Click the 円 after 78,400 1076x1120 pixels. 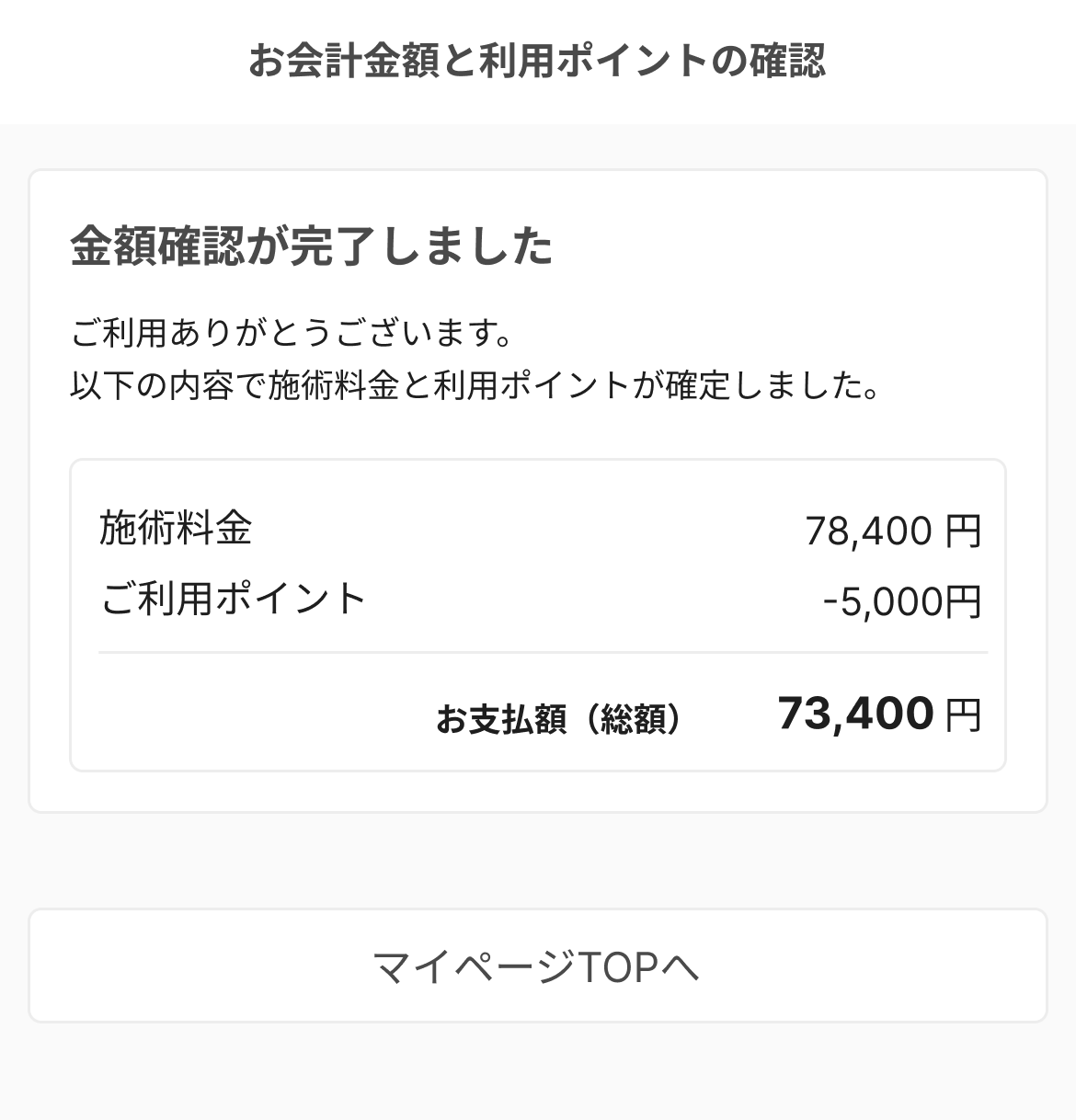point(964,531)
